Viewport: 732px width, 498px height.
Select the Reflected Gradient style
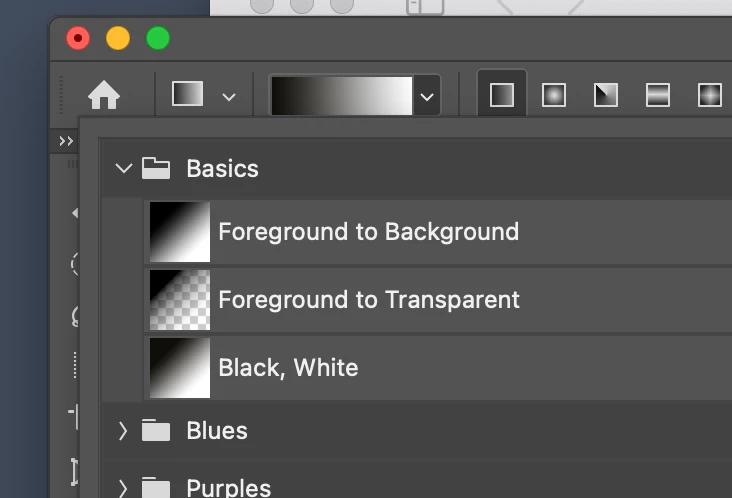(658, 95)
